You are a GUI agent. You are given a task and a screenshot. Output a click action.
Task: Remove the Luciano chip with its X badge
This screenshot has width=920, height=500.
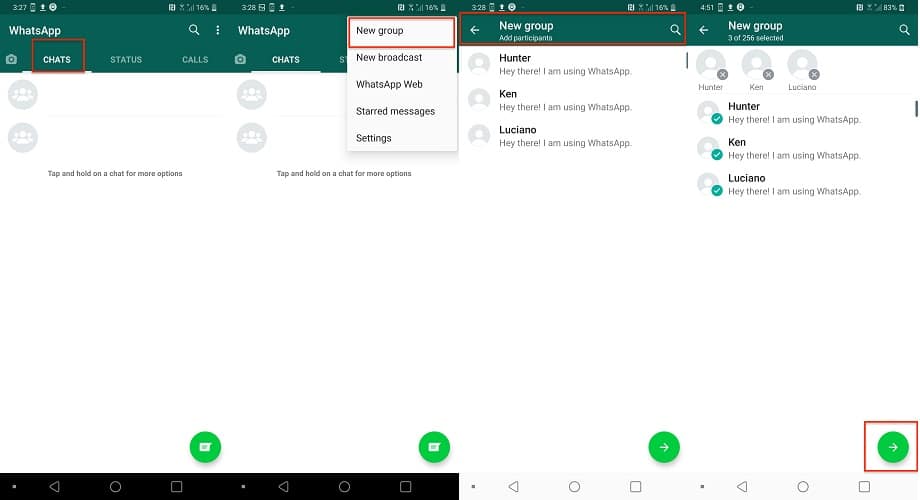click(814, 75)
